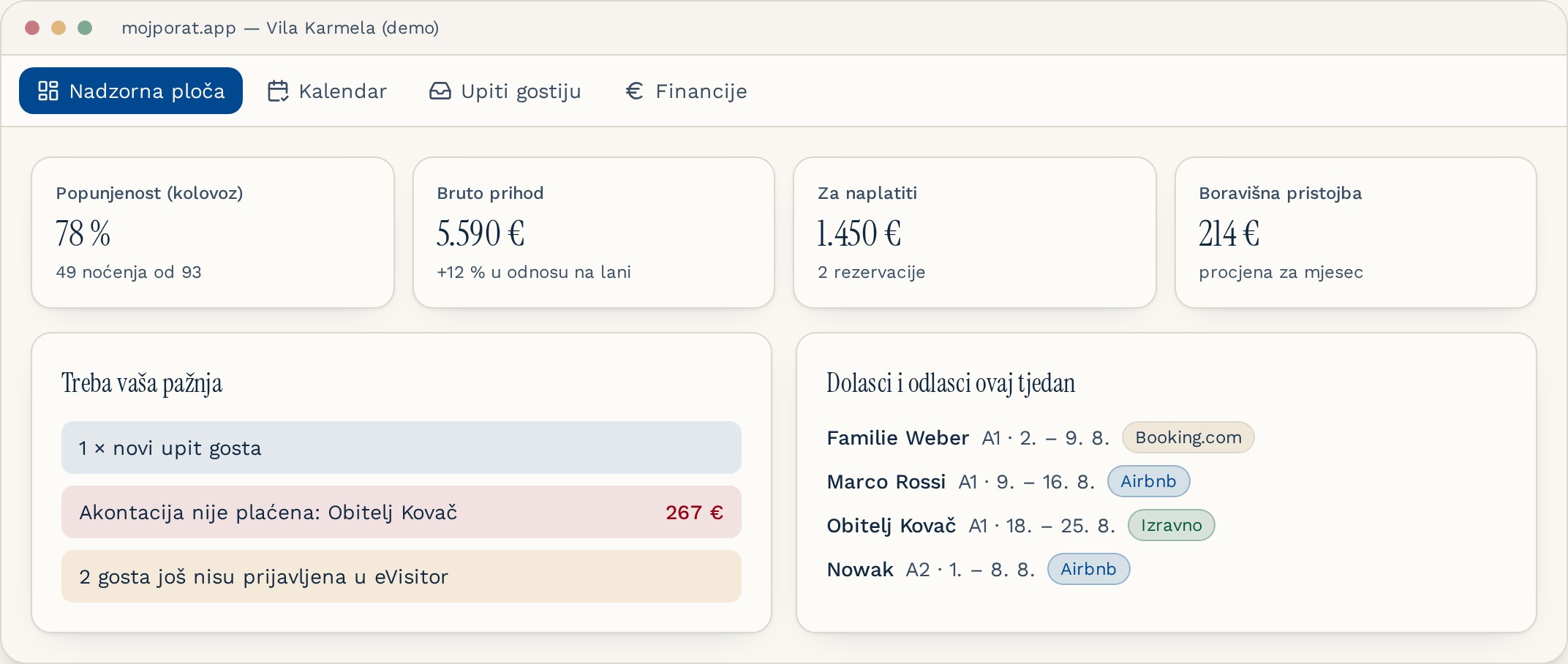
Task: Open the Bruto prihod card
Action: (x=594, y=233)
